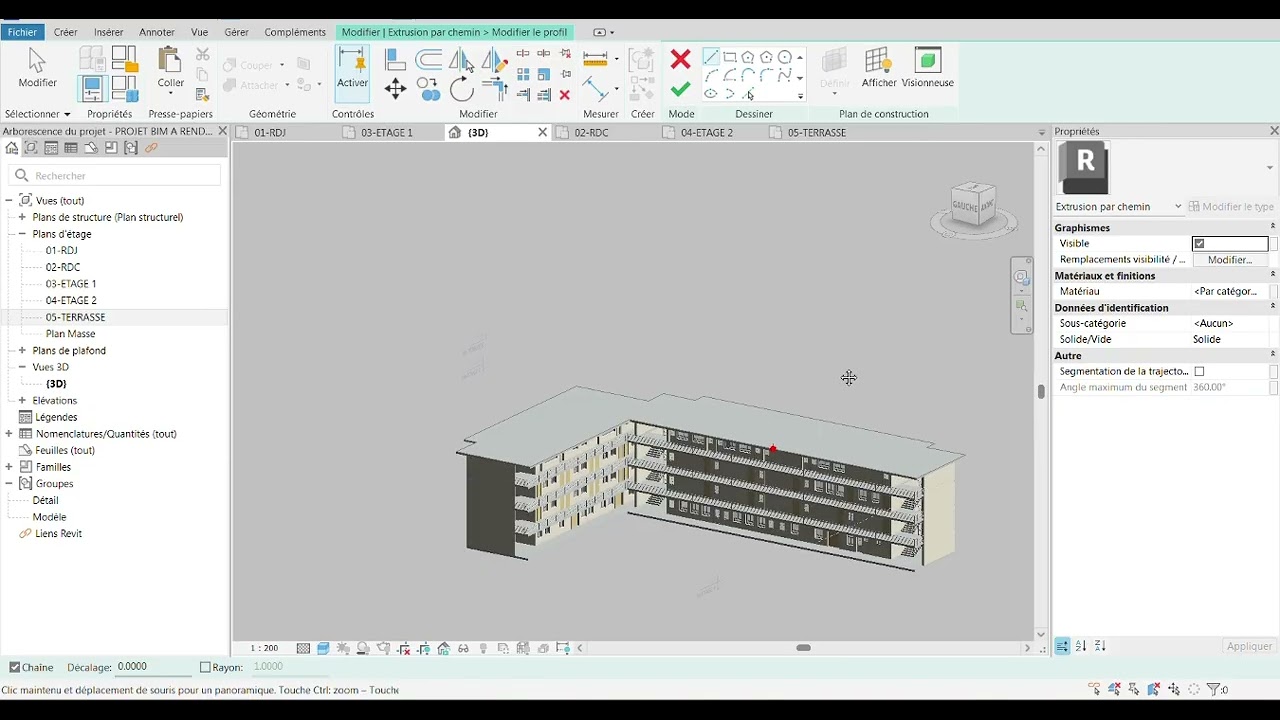The height and width of the screenshot is (720, 1280).
Task: Select the Rectangle draw tool
Action: pyautogui.click(x=730, y=57)
